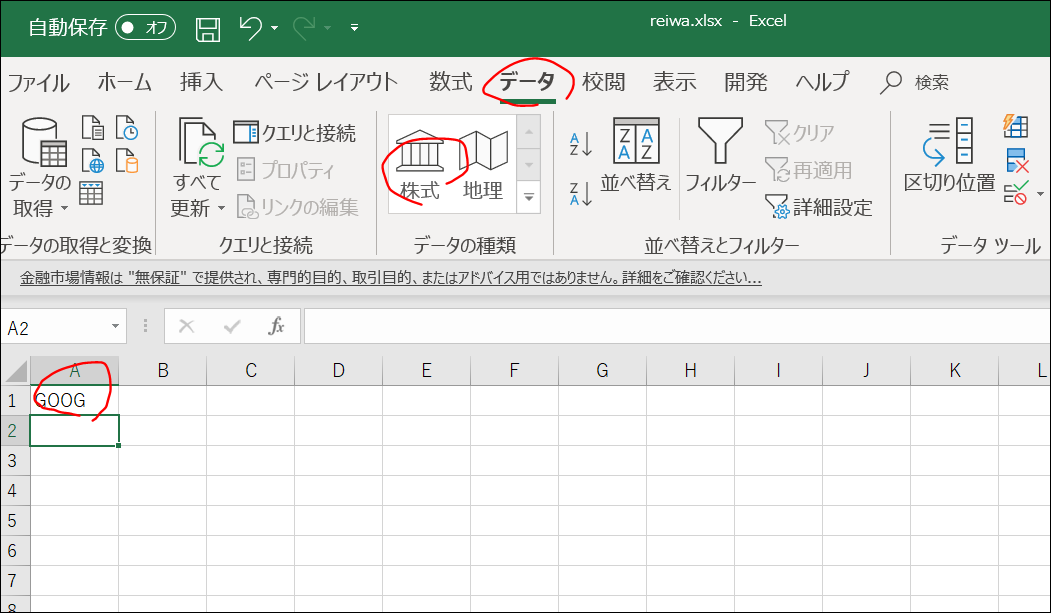Screen dimensions: 1051x613
Task: Click the リンクの編集 button
Action: point(298,207)
